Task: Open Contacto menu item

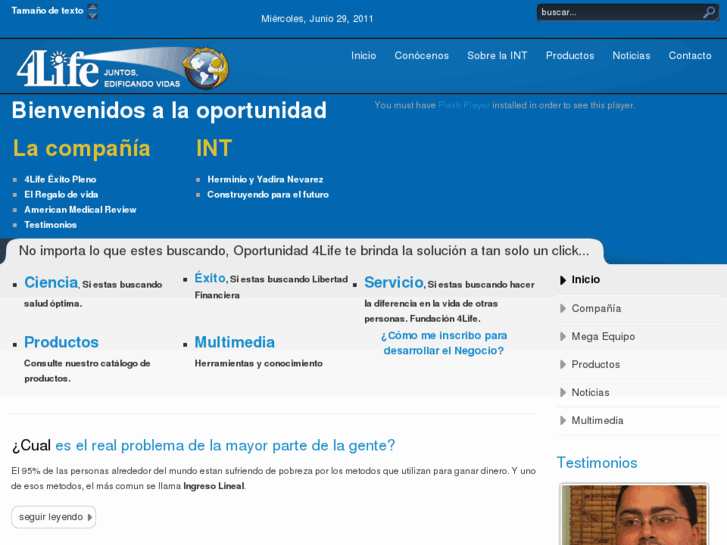Action: 690,56
